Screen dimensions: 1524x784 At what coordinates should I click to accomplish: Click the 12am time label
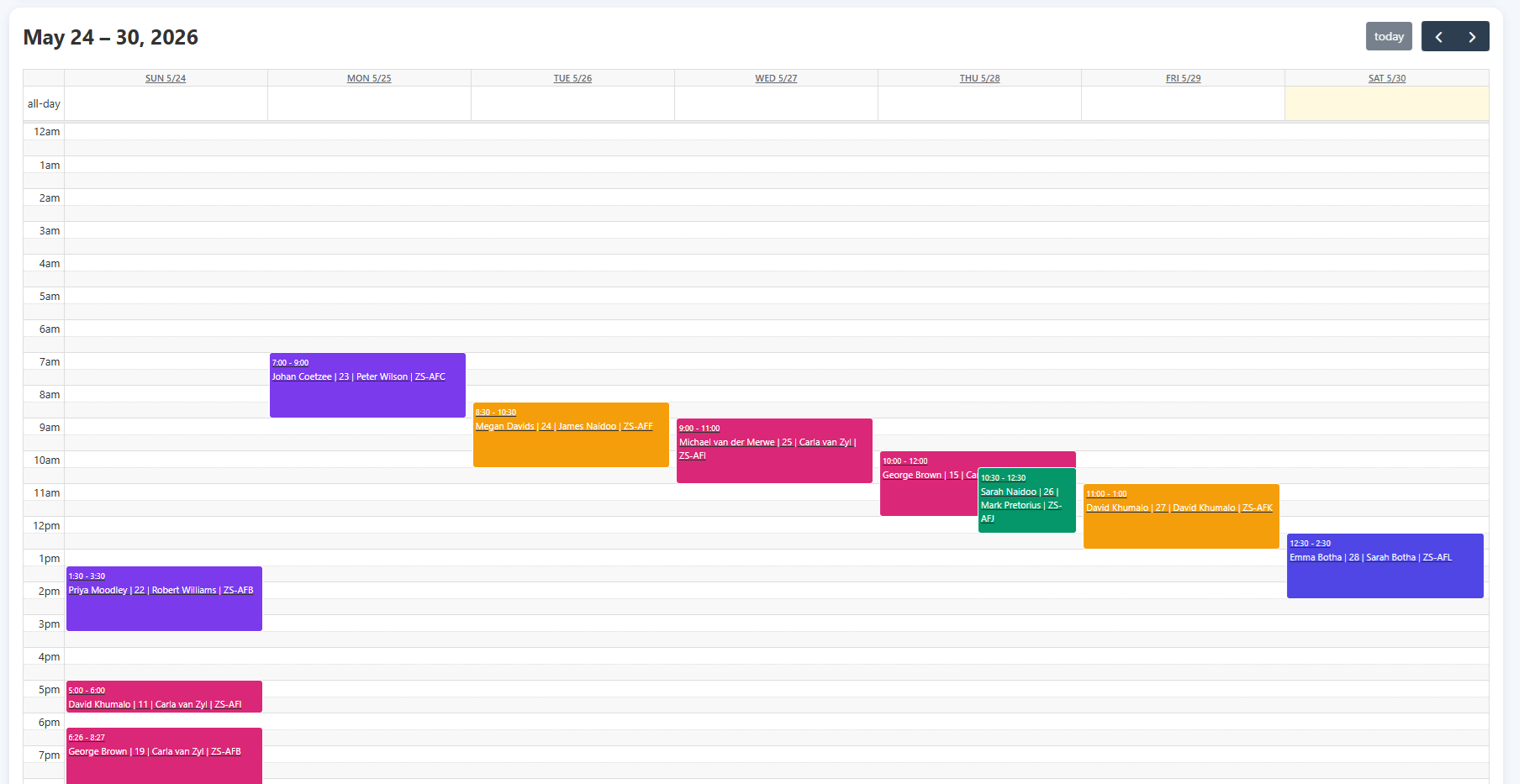point(46,132)
